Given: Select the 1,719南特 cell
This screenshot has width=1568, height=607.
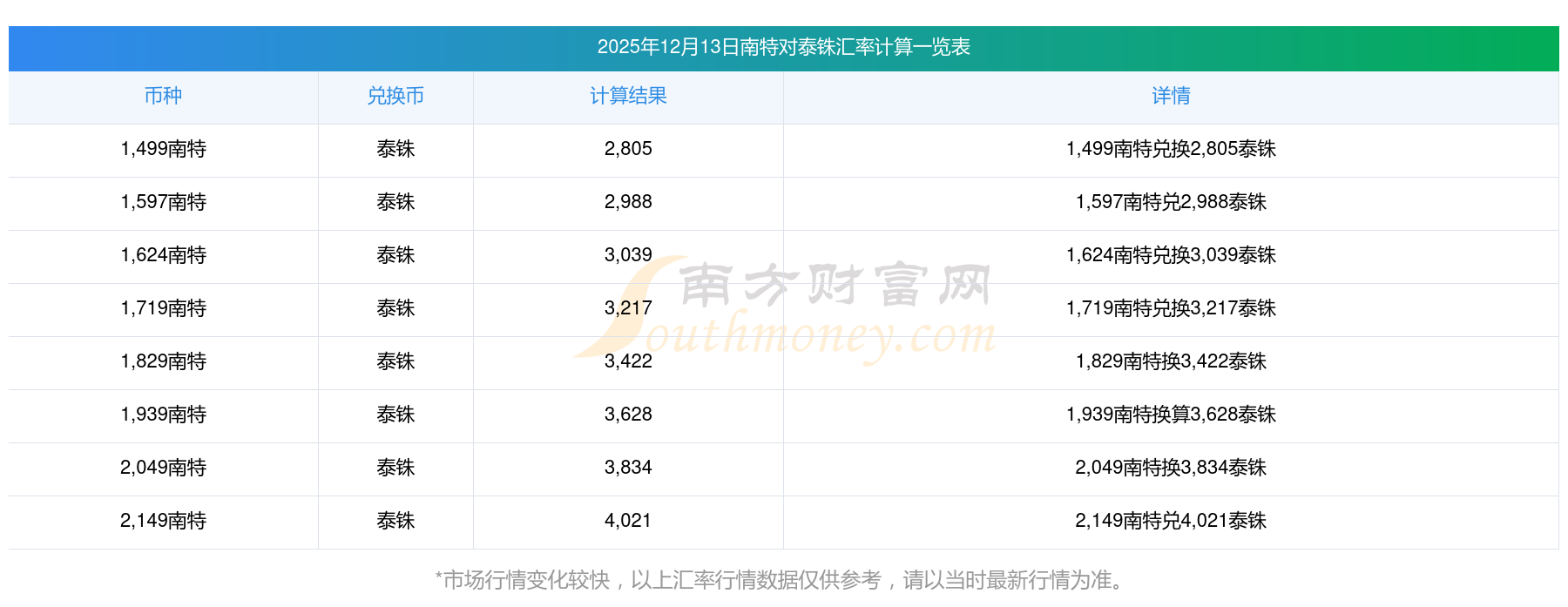Looking at the screenshot, I should (163, 308).
